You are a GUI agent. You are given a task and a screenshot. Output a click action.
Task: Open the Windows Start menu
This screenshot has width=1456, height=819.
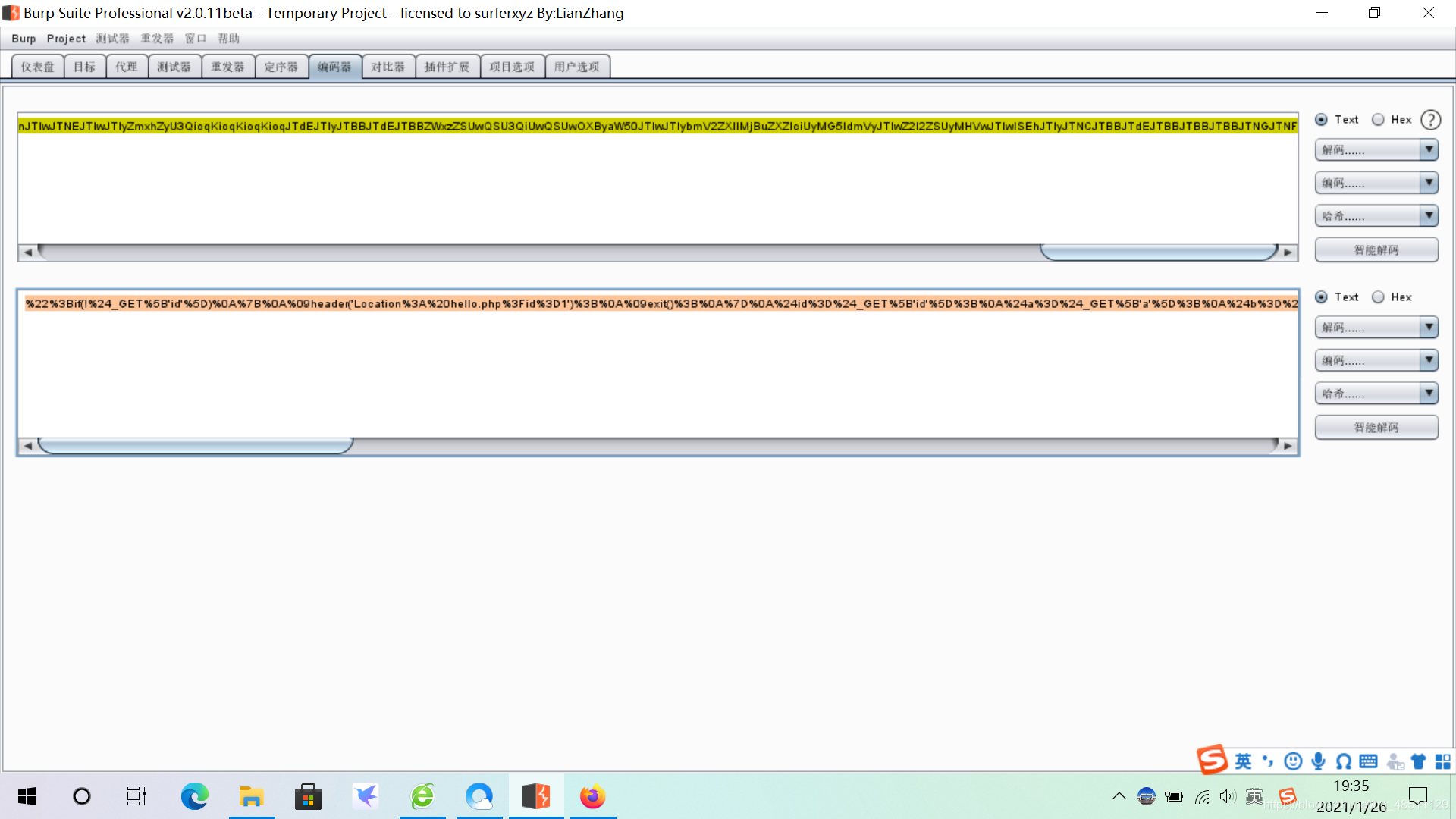click(27, 796)
